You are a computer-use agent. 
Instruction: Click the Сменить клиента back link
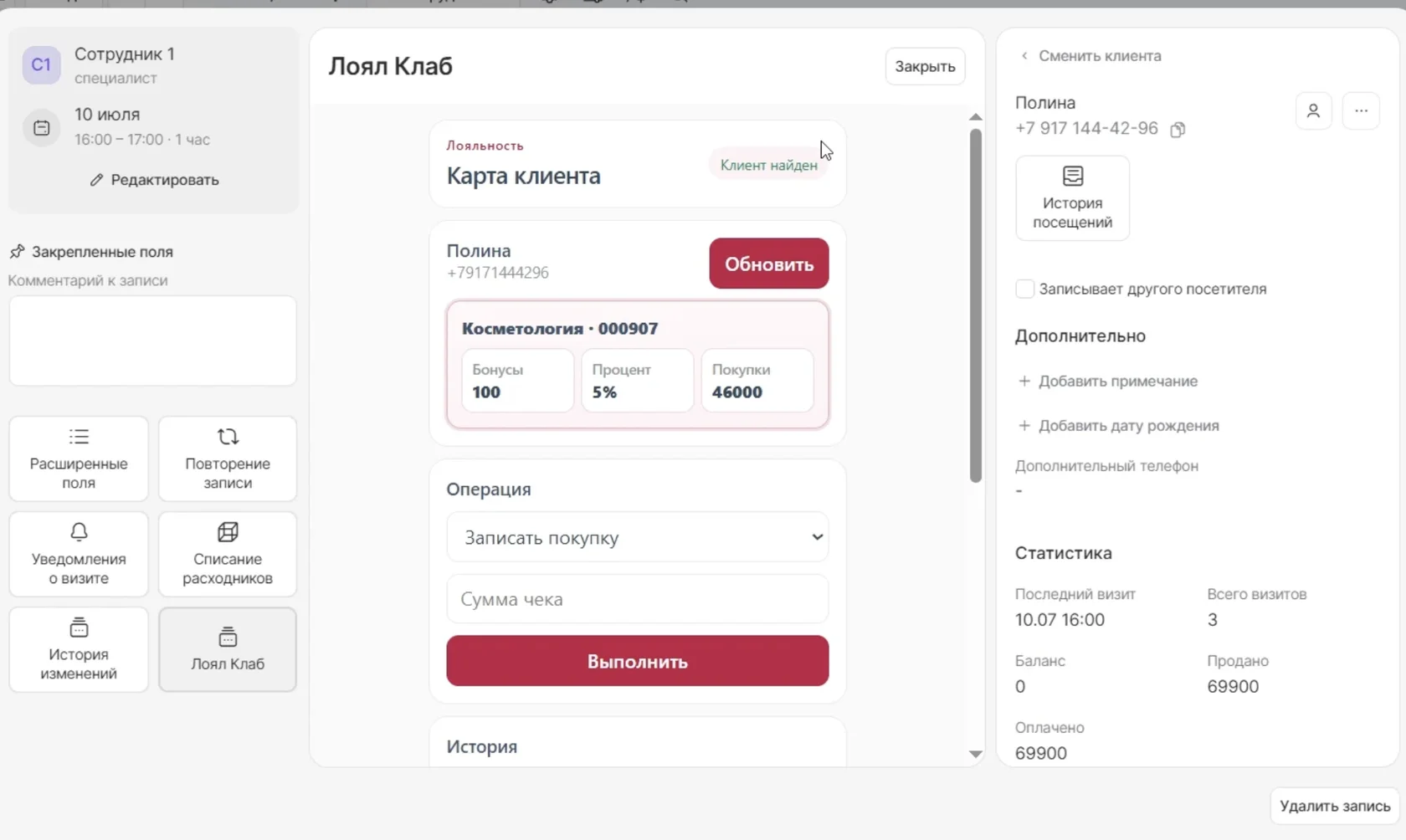click(x=1090, y=56)
